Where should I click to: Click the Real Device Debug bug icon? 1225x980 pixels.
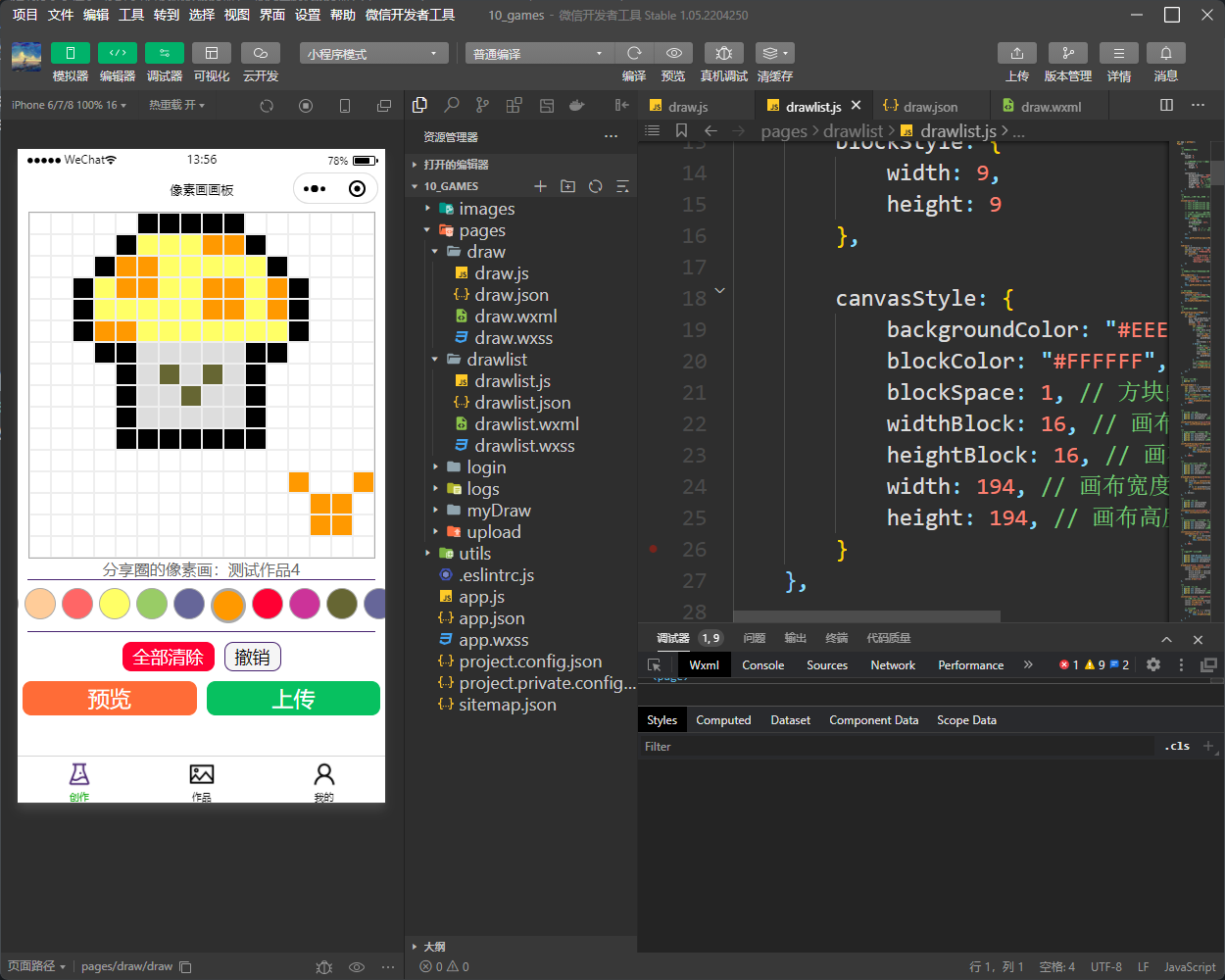click(723, 53)
